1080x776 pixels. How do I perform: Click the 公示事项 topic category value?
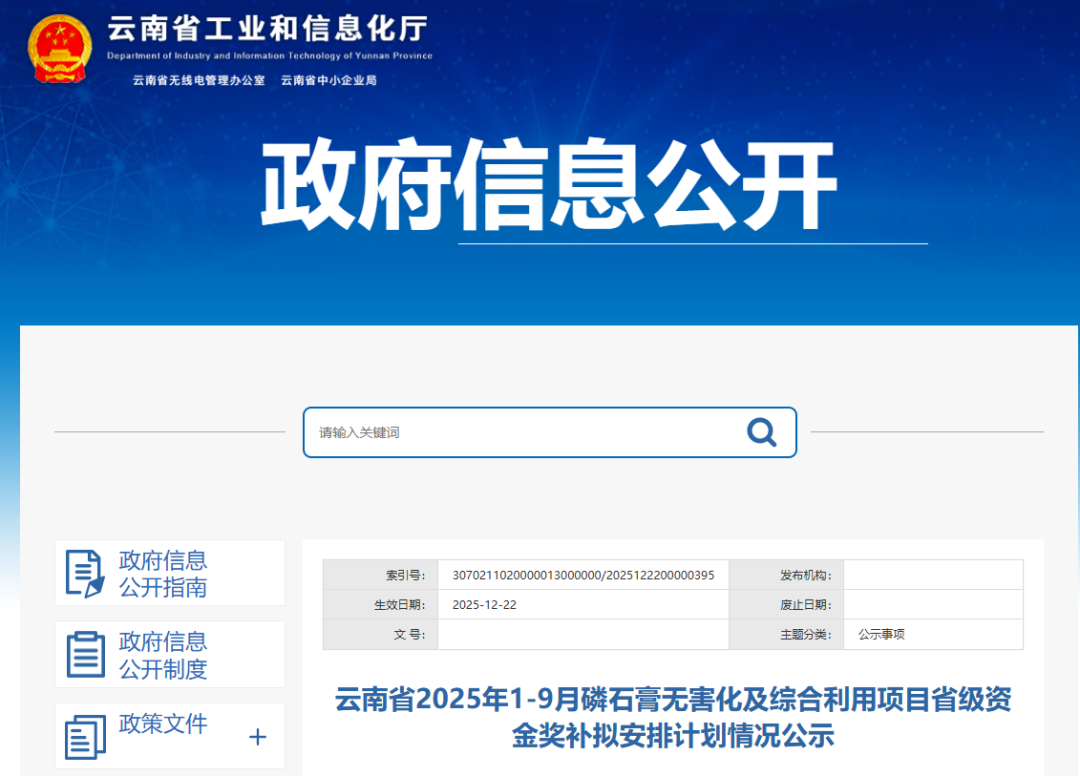point(881,634)
